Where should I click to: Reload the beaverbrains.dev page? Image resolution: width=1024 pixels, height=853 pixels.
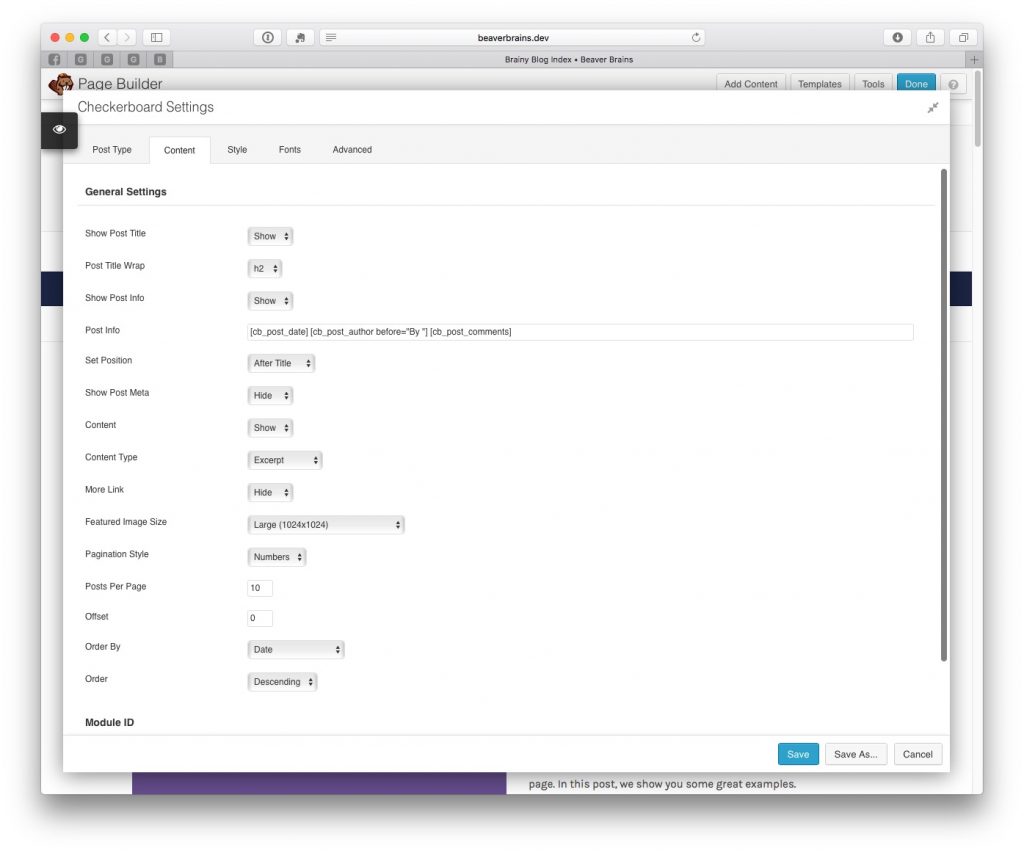696,37
